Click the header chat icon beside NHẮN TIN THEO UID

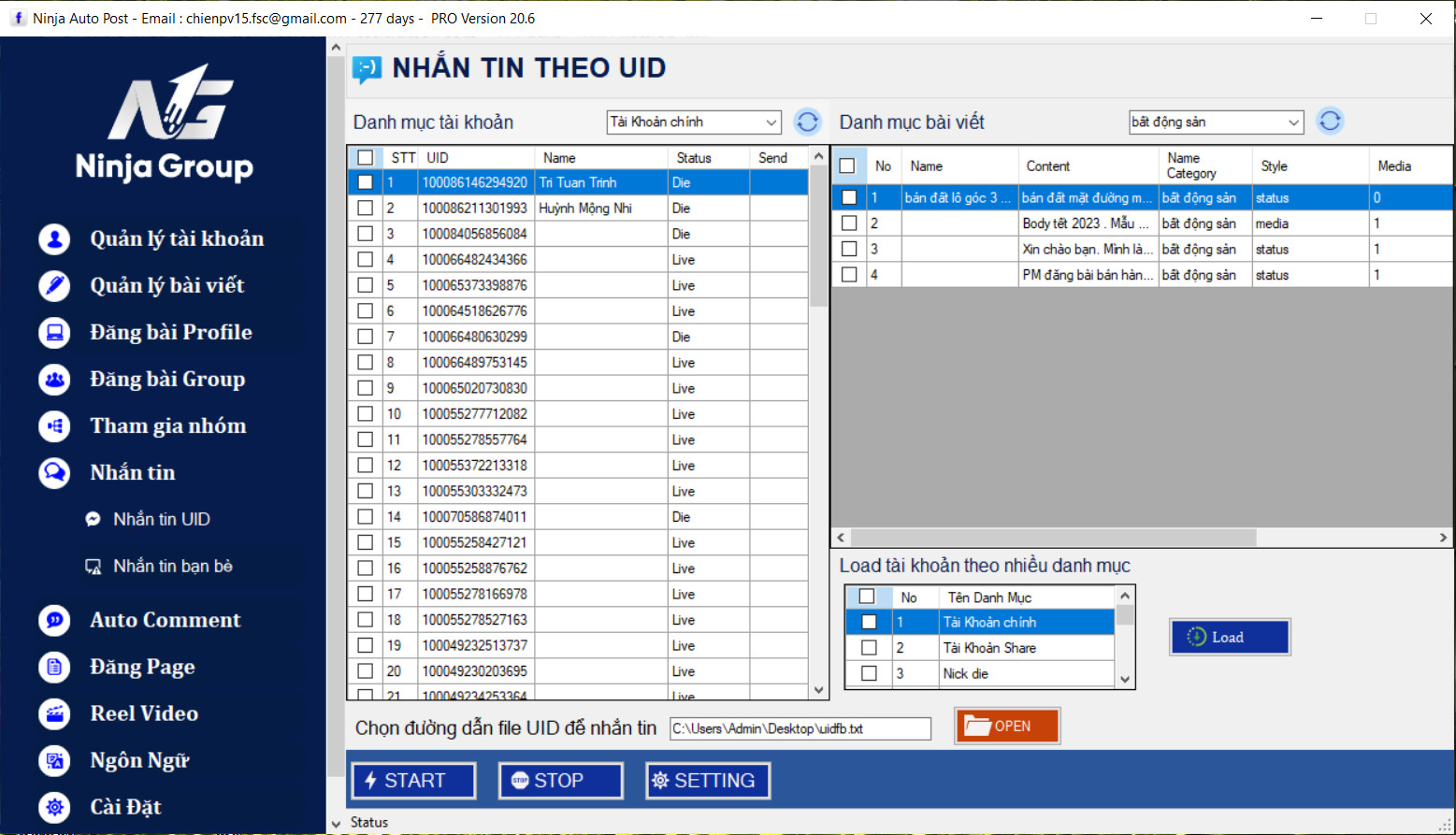[x=366, y=69]
